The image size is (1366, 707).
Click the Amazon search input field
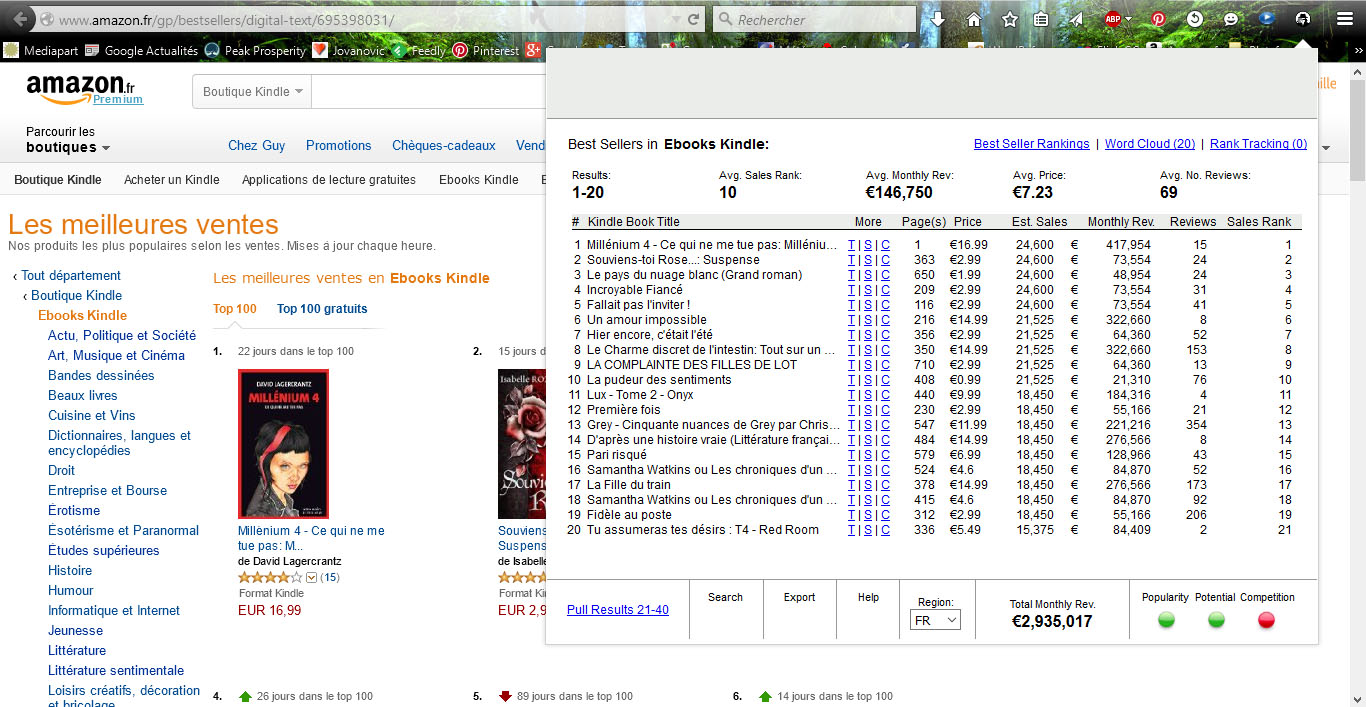point(429,92)
